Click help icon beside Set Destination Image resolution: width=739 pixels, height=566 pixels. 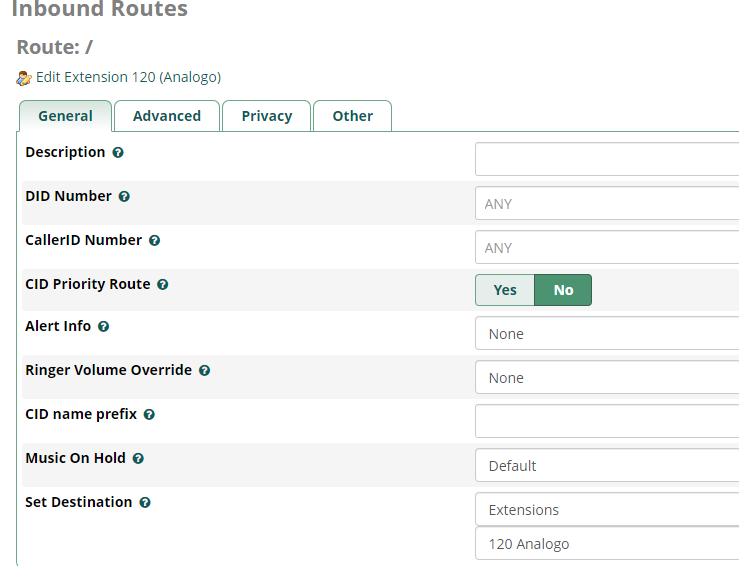pos(145,503)
